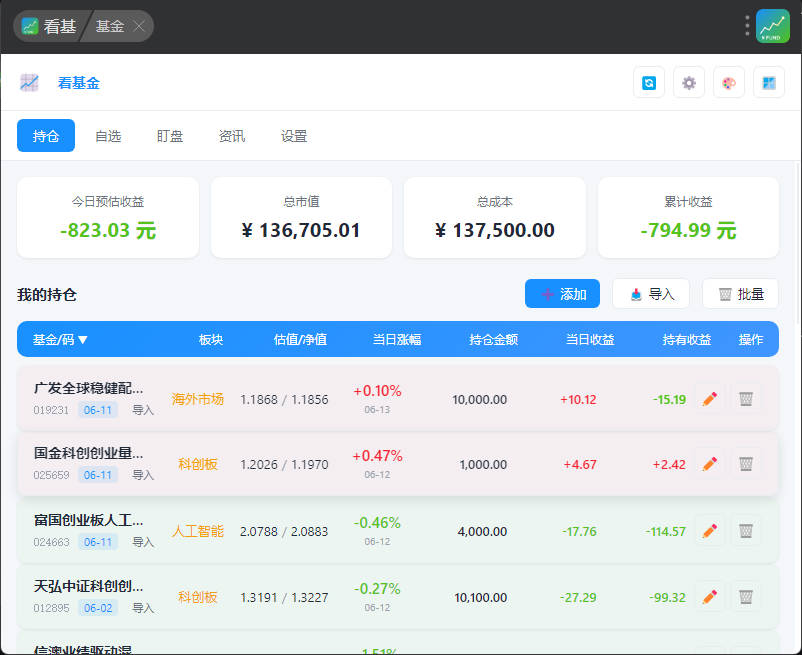
Task: Open the 资讯 tab
Action: (x=232, y=136)
